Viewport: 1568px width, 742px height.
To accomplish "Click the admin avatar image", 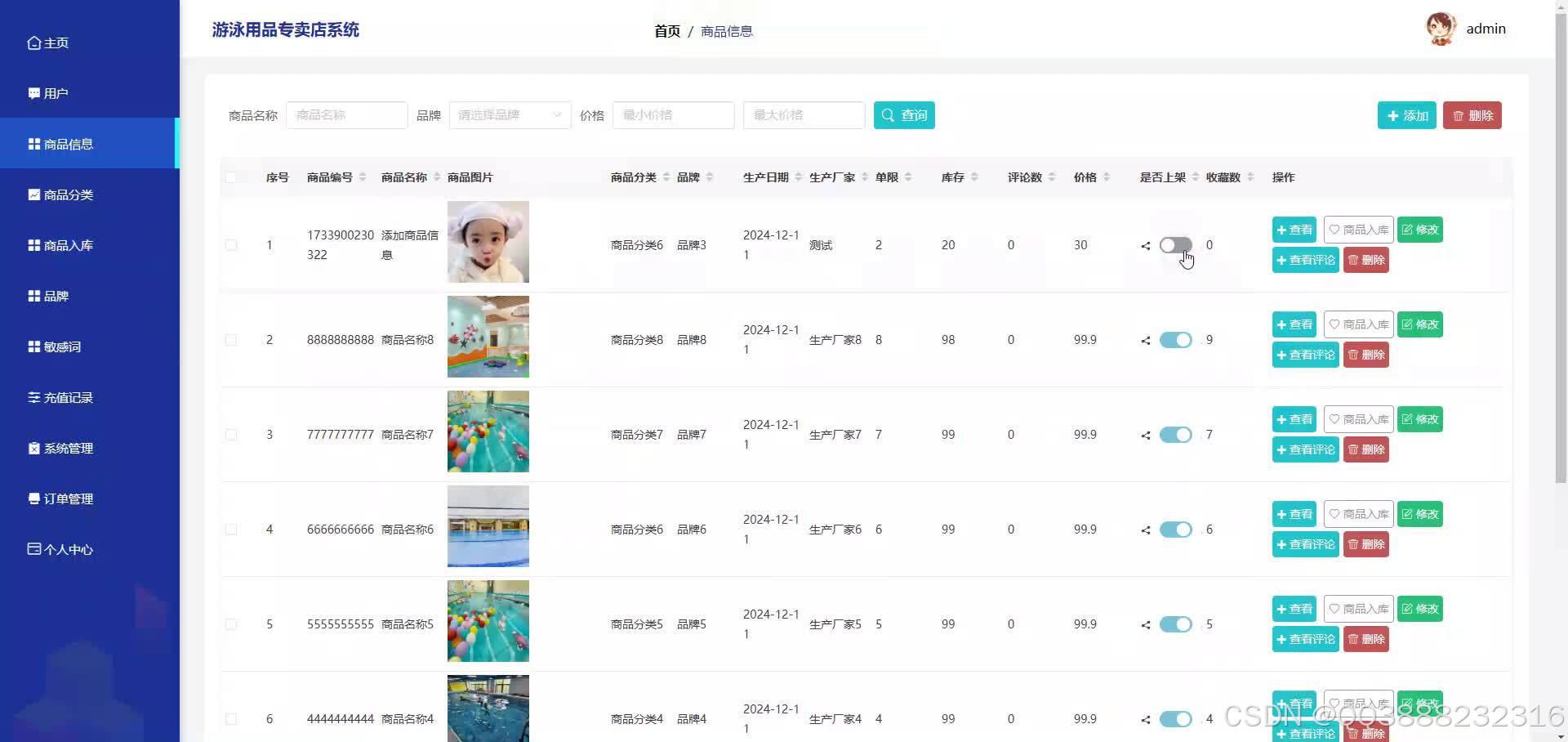I will tap(1441, 28).
